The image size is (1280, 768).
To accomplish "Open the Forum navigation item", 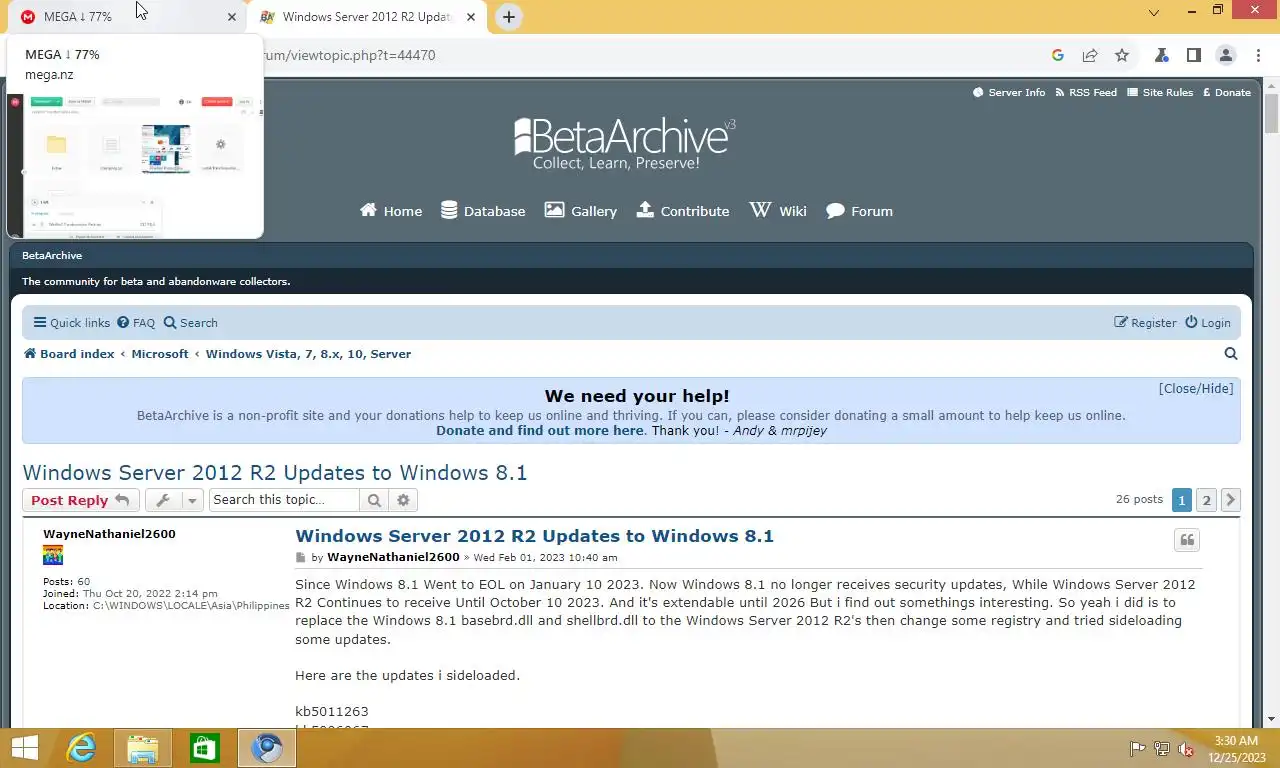I will 859,211.
